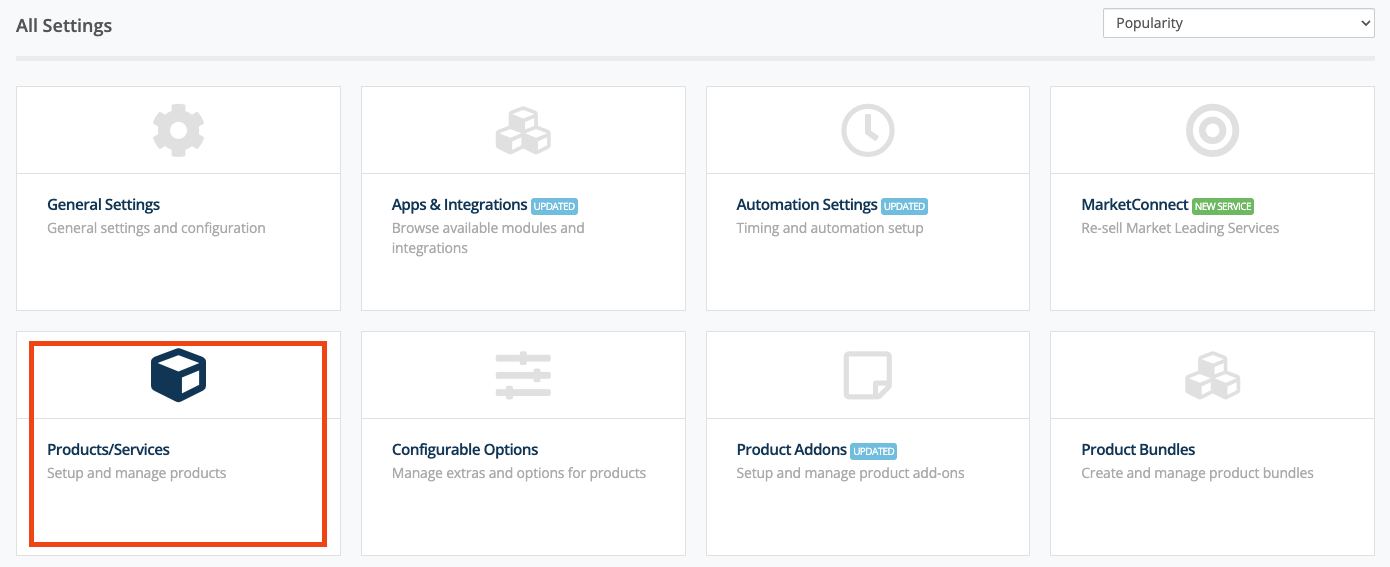
Task: Click 'Re-sell Market Leading Services' description
Action: 1180,228
